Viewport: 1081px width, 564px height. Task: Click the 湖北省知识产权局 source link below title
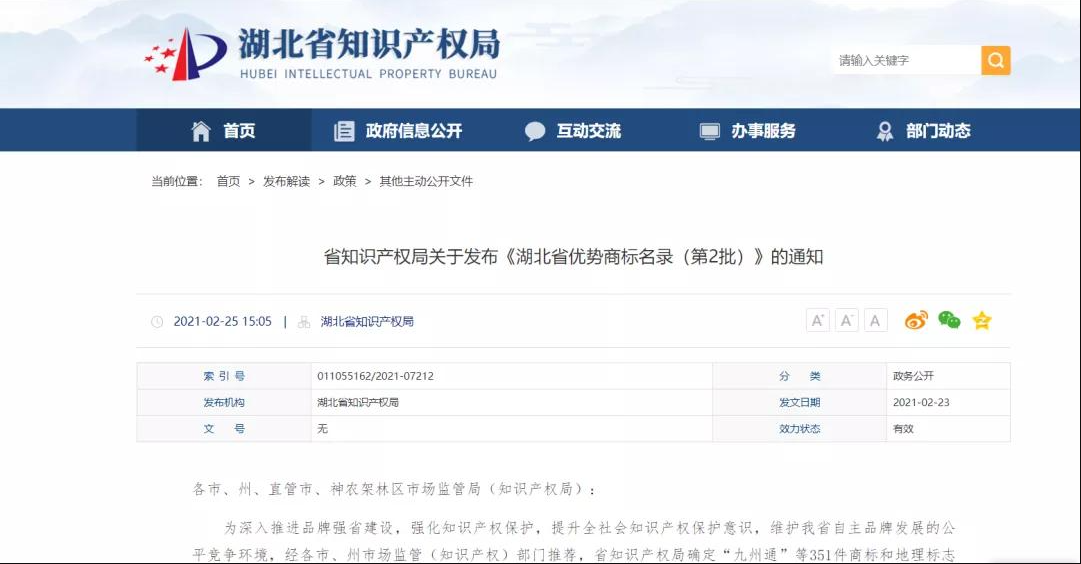point(367,322)
